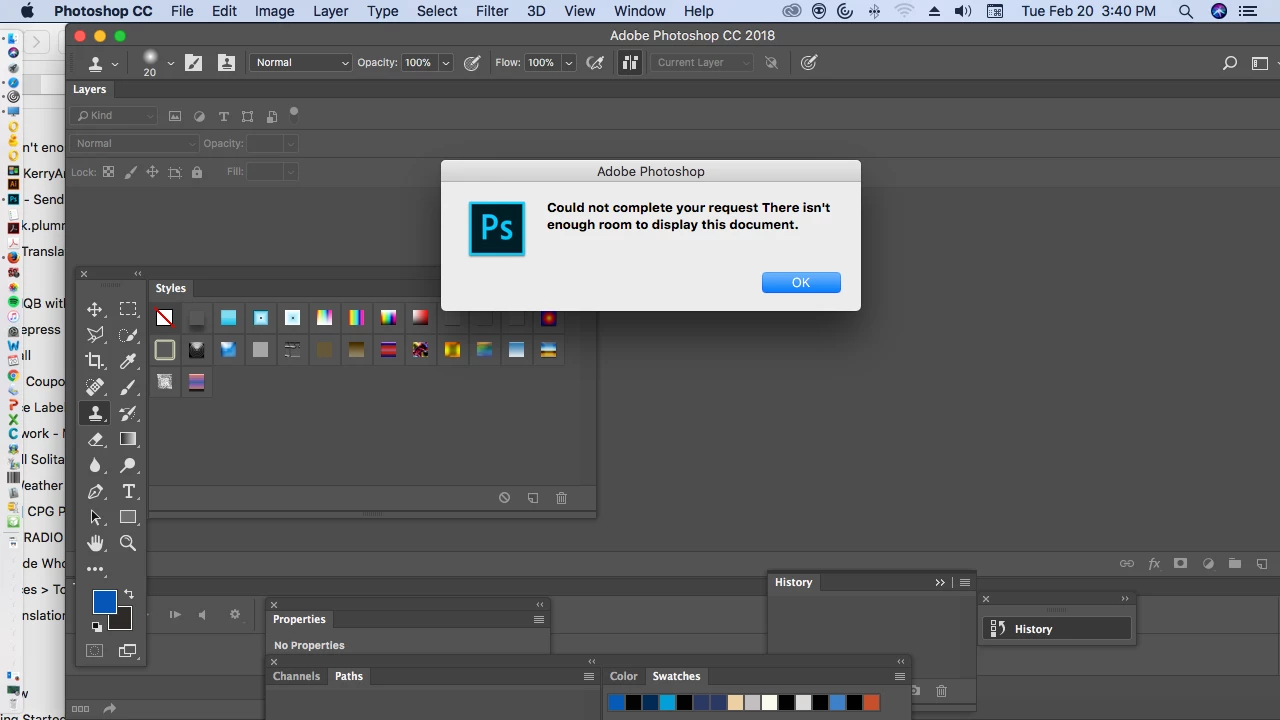Select the Eyedropper tool
Screen dimensions: 1280x720
click(x=128, y=362)
